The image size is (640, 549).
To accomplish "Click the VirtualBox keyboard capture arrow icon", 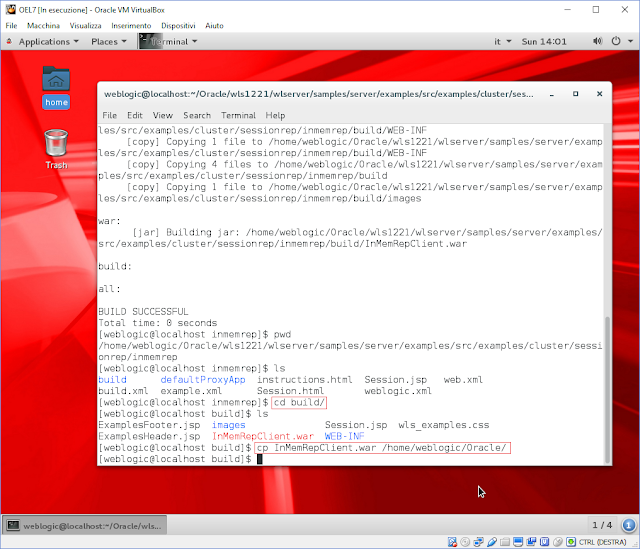I will coord(571,542).
